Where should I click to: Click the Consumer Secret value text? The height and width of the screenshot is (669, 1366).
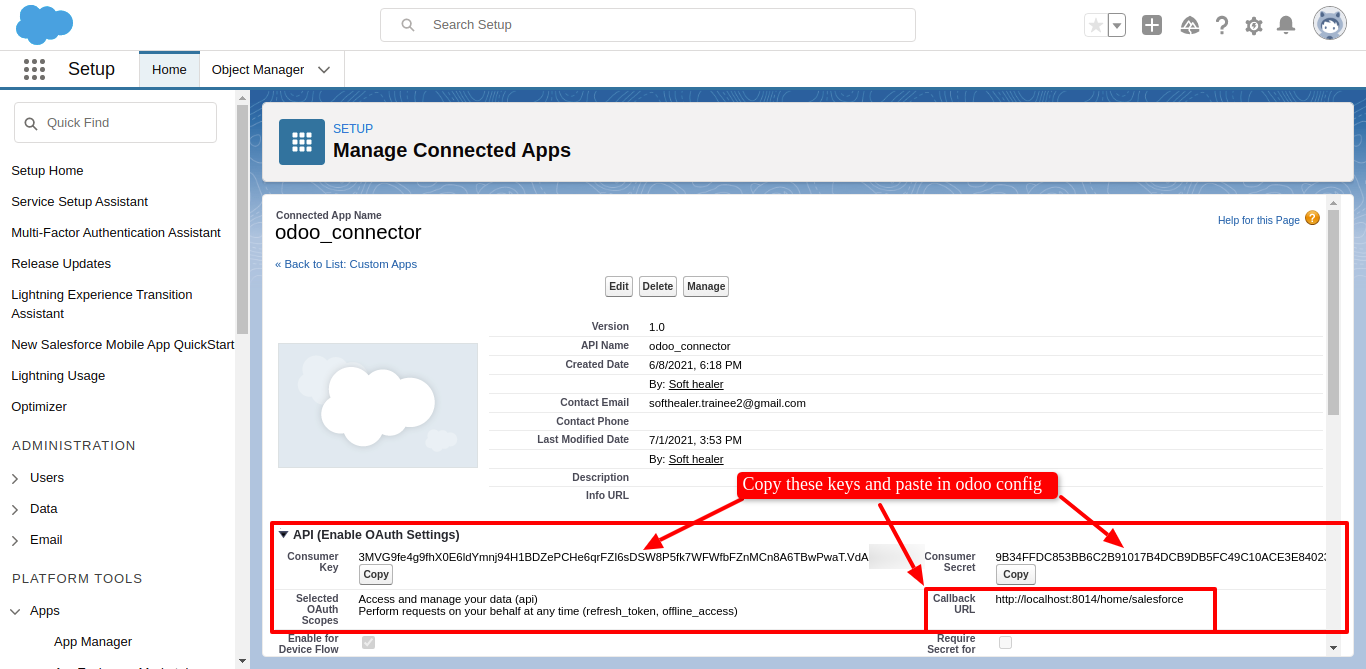pos(1160,556)
